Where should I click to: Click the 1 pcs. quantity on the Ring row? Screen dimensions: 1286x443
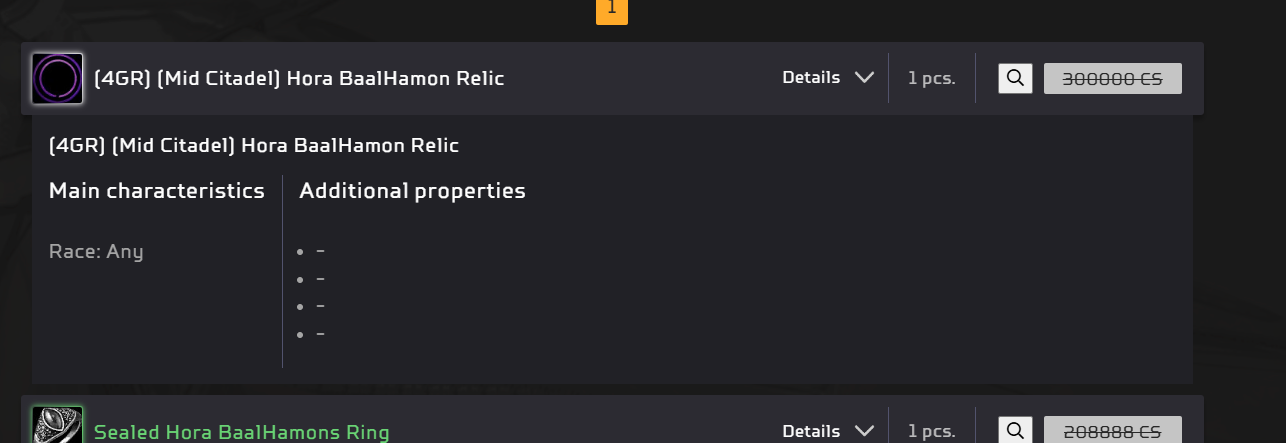(931, 431)
